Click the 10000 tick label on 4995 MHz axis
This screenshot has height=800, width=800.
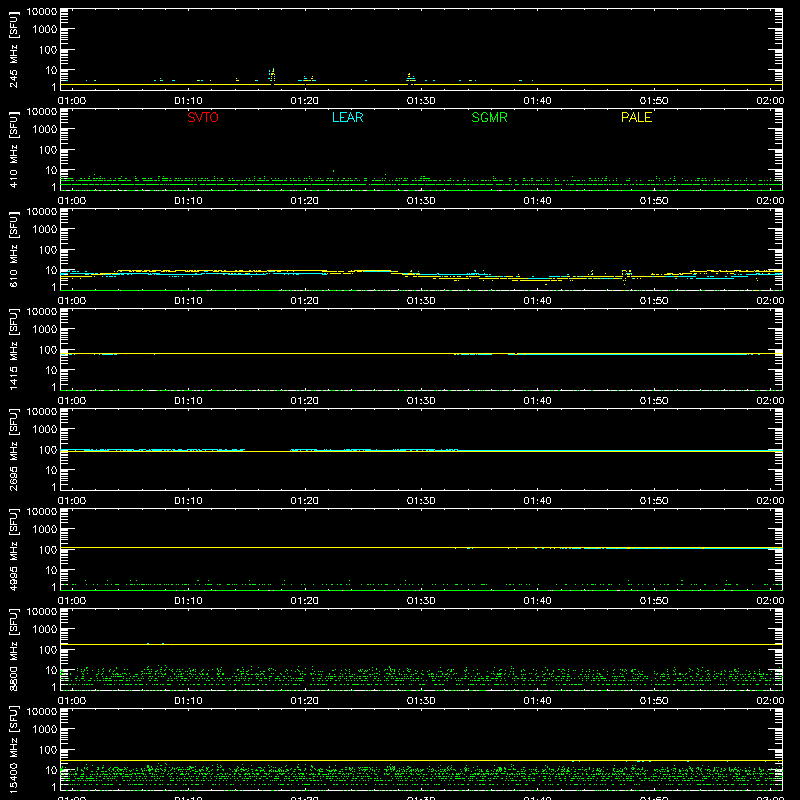pyautogui.click(x=42, y=512)
